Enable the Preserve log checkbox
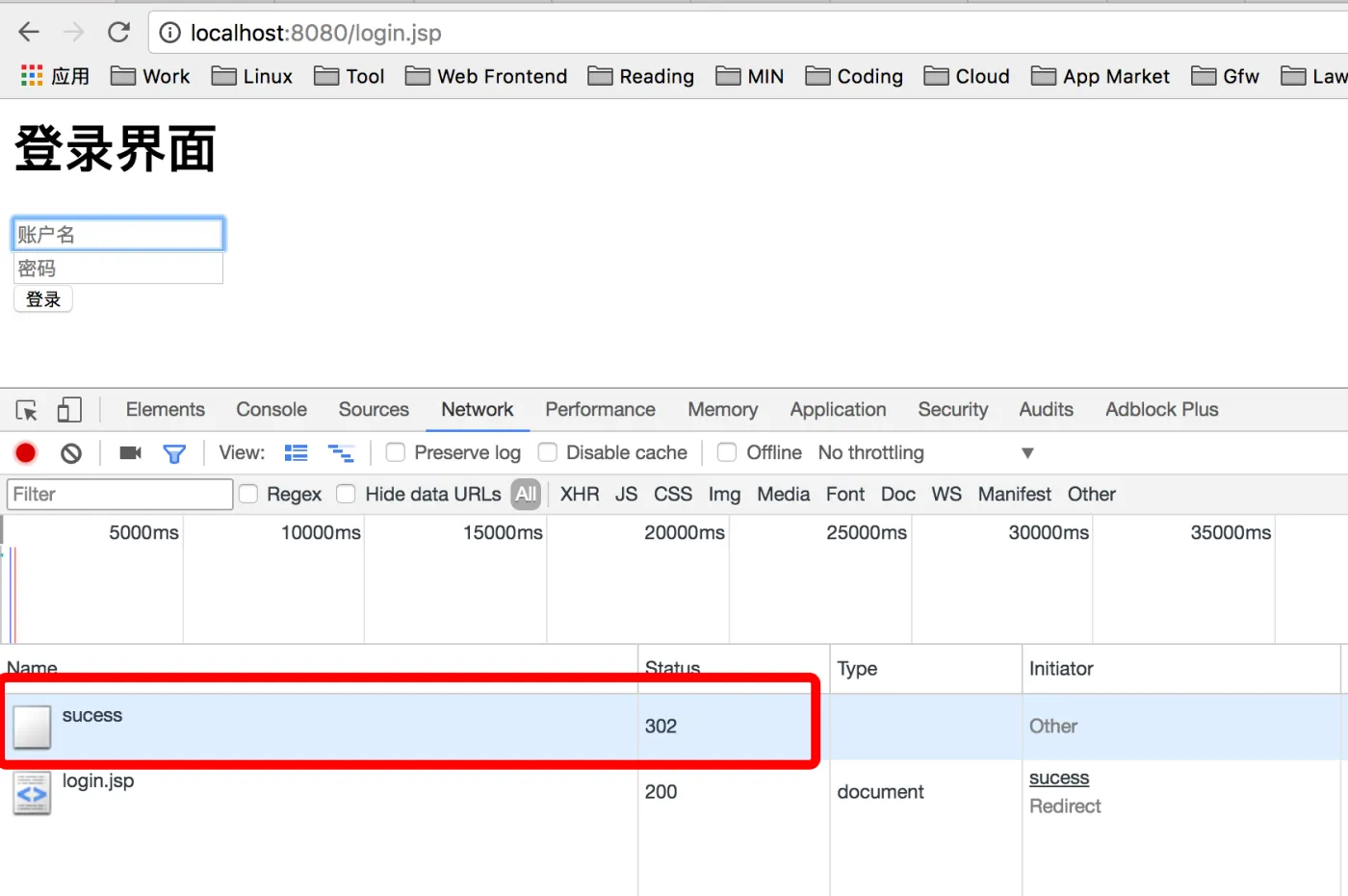The width and height of the screenshot is (1348, 896). pyautogui.click(x=396, y=452)
